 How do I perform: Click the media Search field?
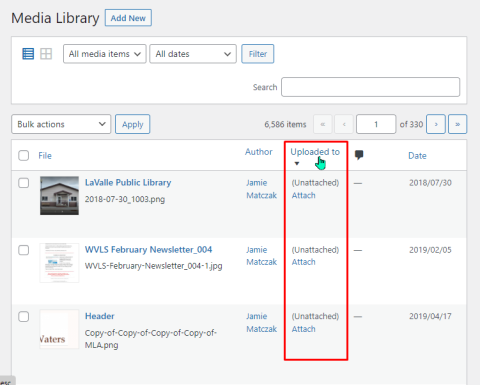pyautogui.click(x=370, y=87)
